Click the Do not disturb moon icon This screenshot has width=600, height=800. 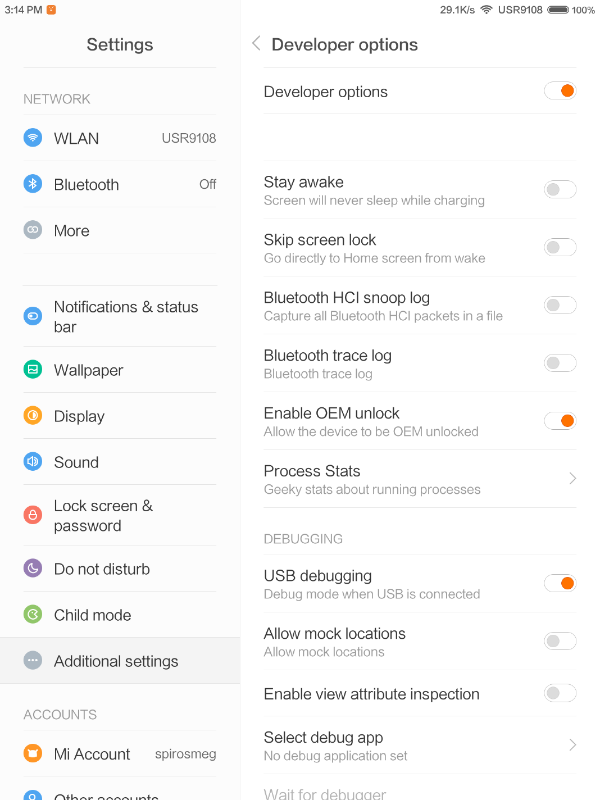(33, 569)
